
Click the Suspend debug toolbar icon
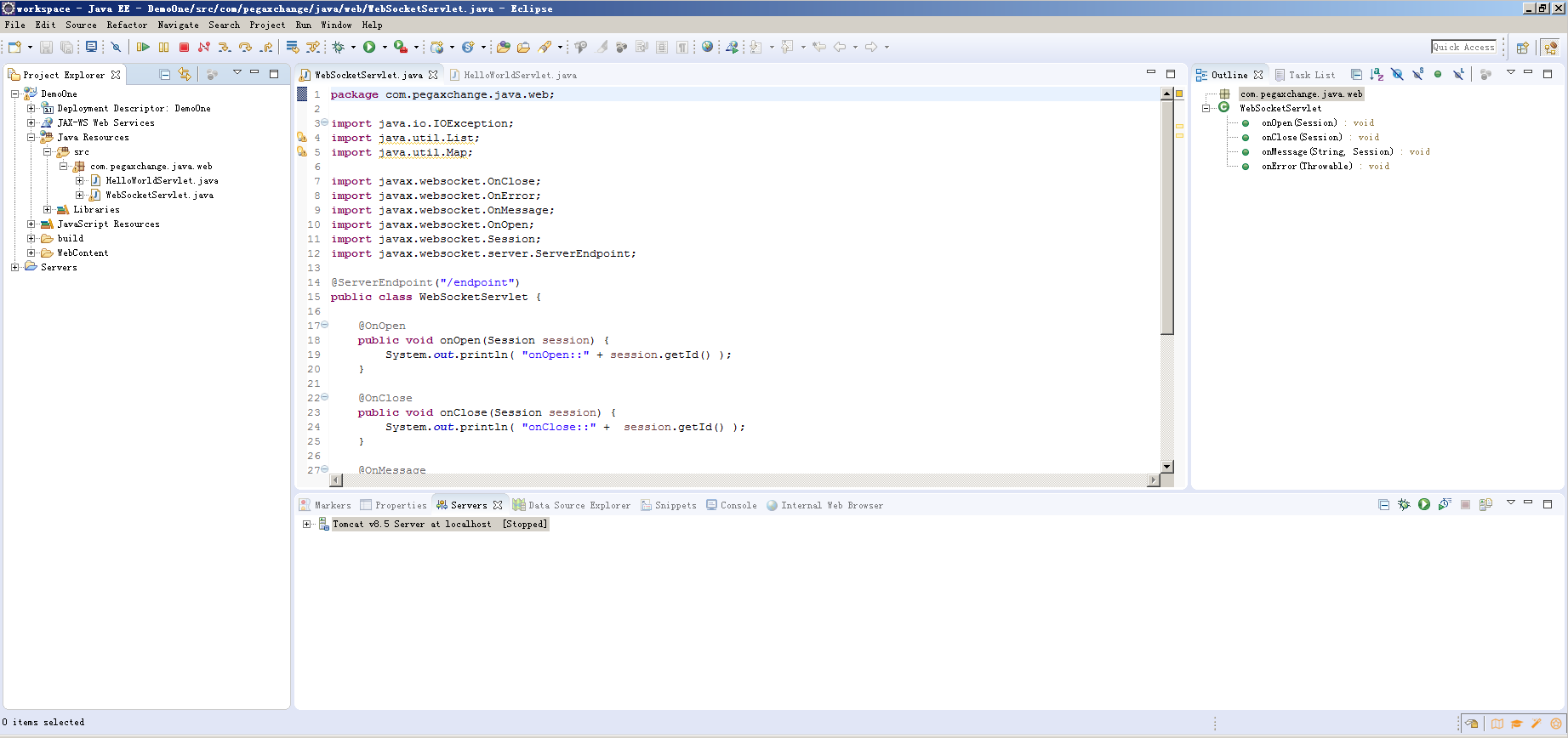[163, 47]
